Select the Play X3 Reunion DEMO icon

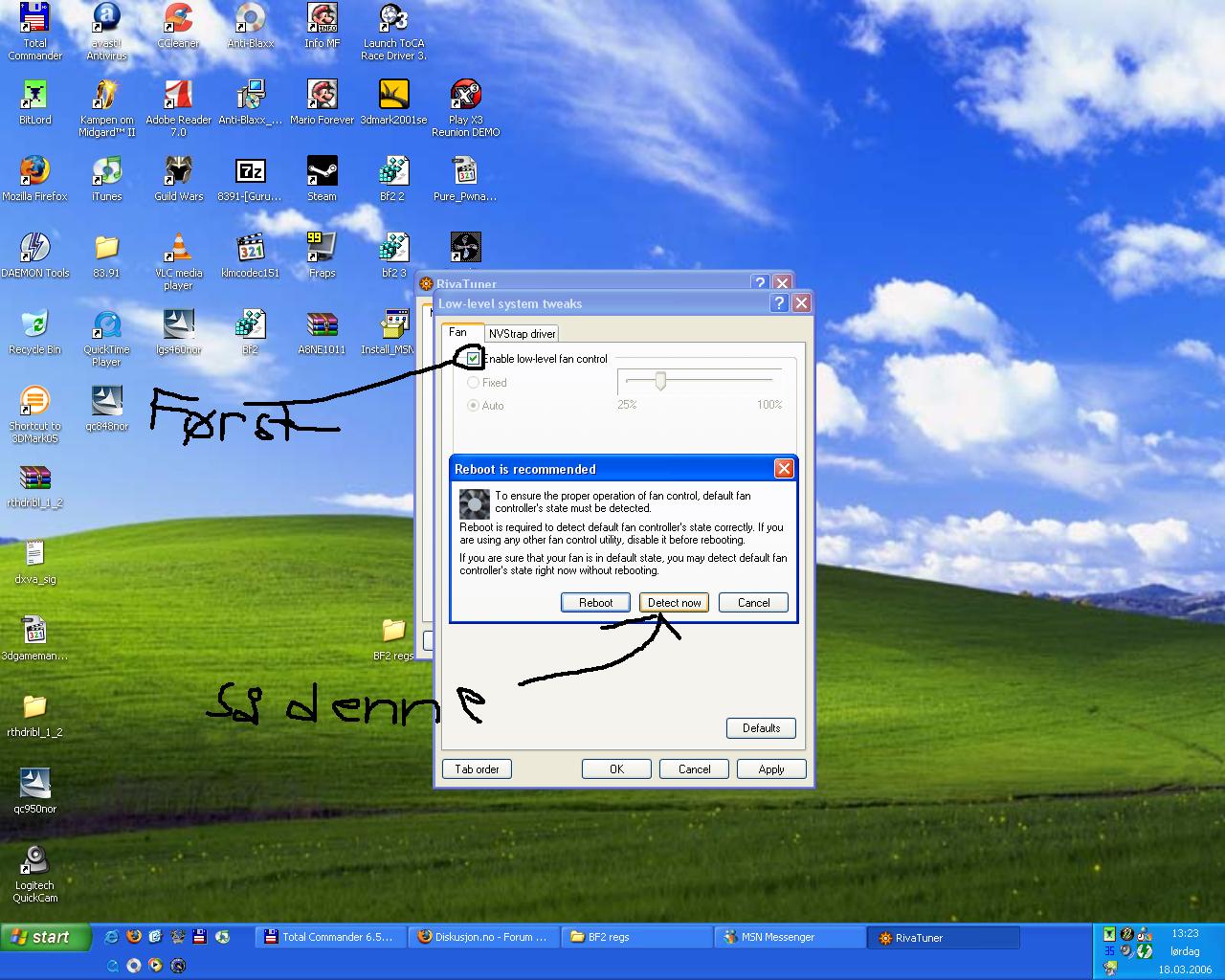tap(465, 107)
